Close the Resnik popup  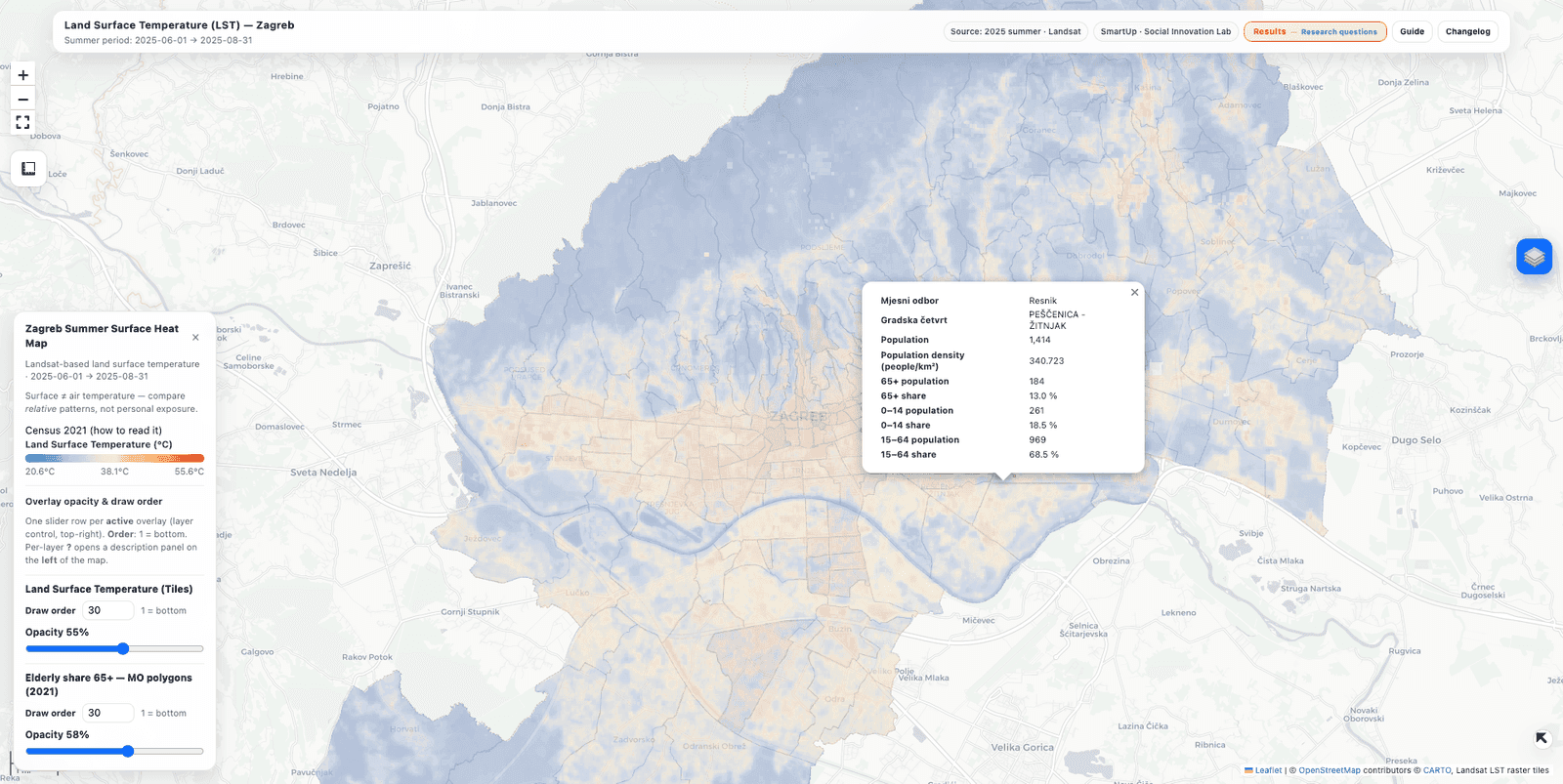coord(1134,293)
